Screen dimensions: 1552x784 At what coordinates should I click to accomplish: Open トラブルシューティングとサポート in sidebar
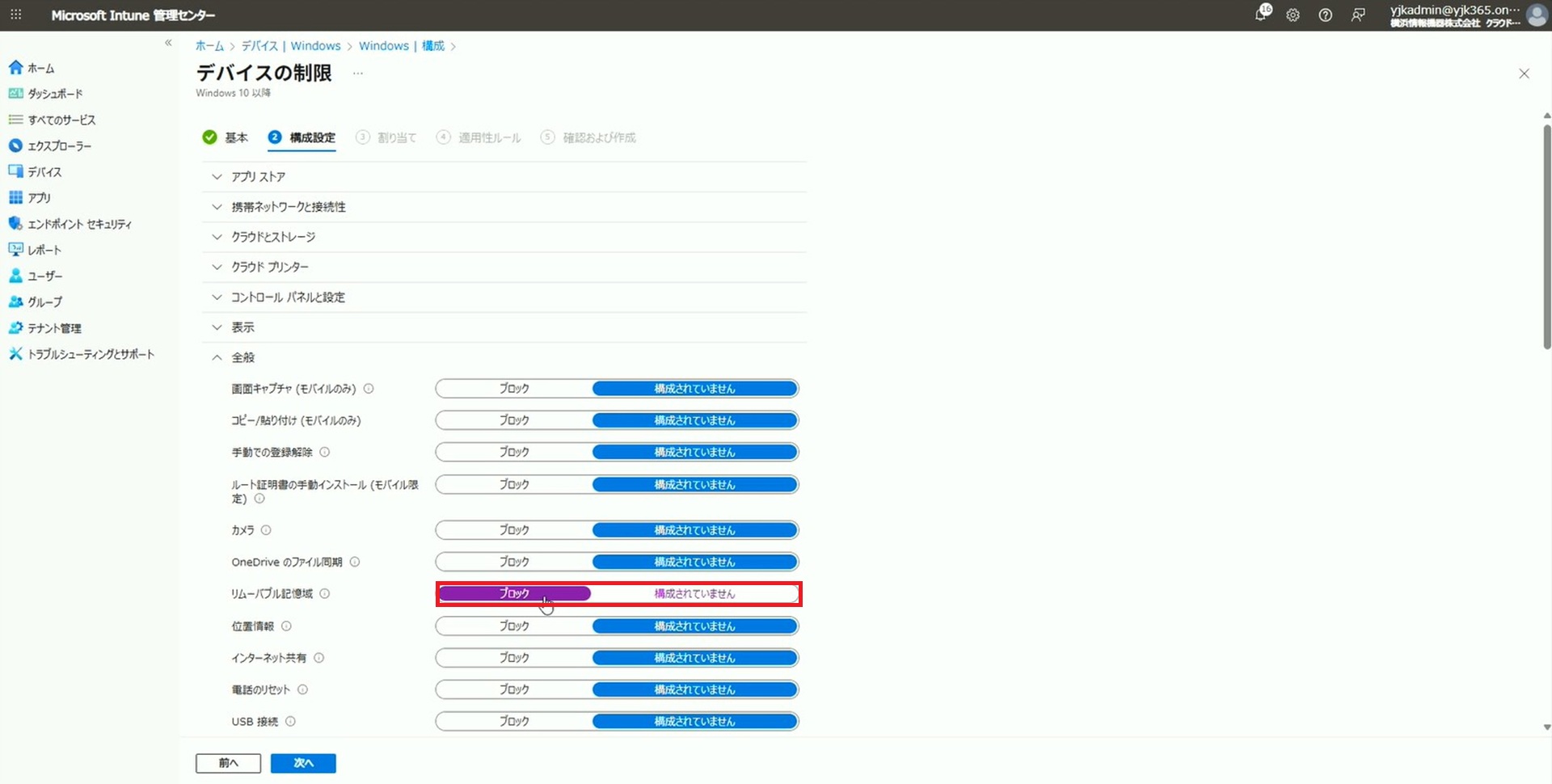click(x=91, y=354)
